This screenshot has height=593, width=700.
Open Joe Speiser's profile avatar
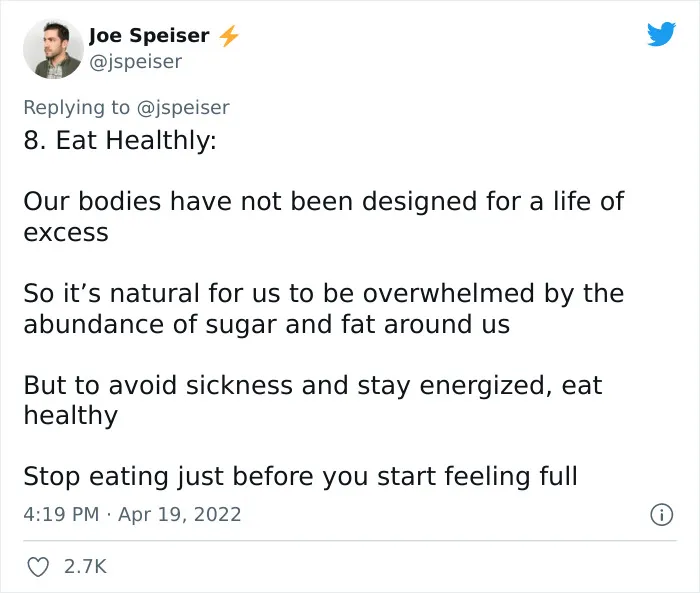53,49
